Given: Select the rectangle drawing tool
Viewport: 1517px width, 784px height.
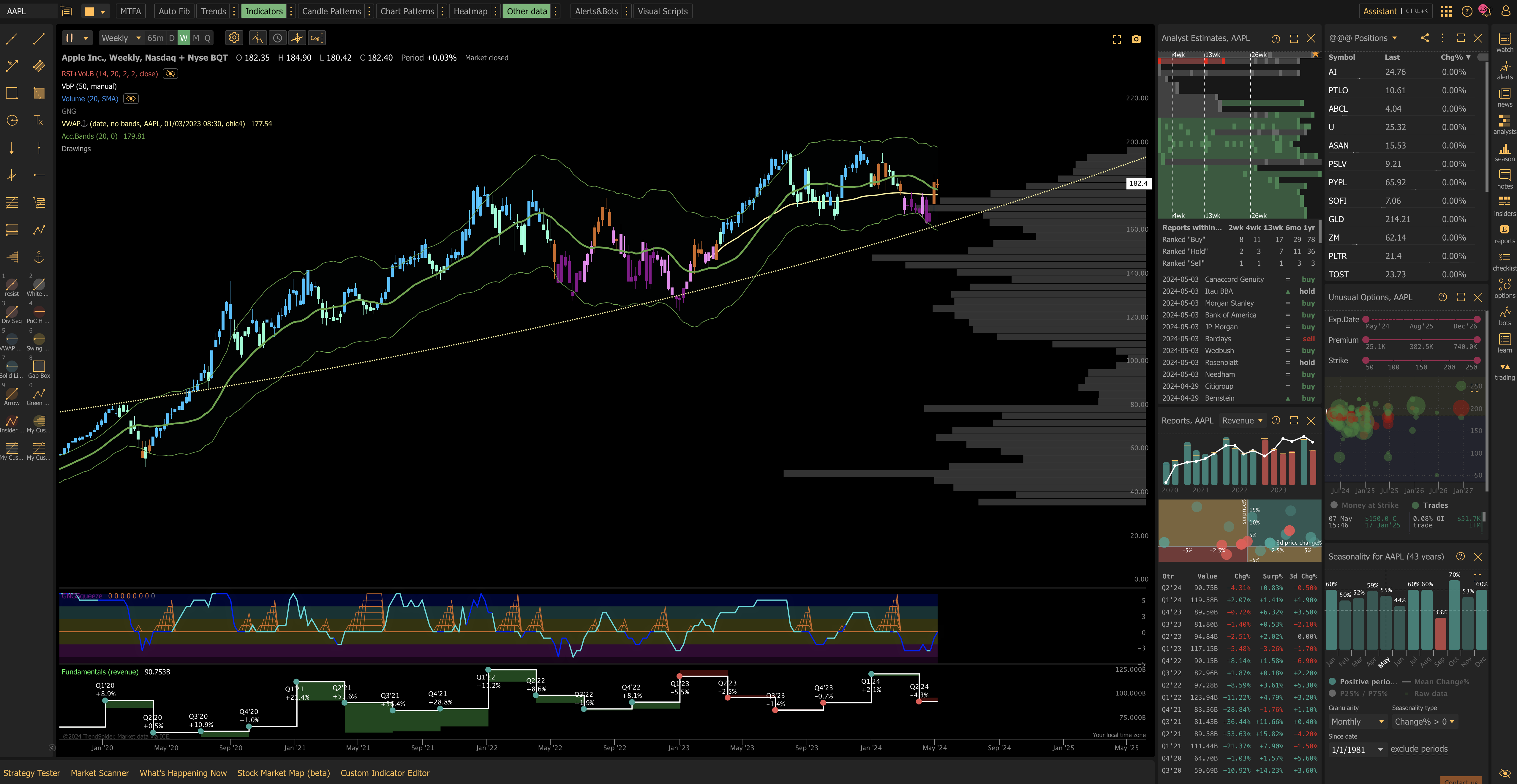Looking at the screenshot, I should click(x=11, y=93).
